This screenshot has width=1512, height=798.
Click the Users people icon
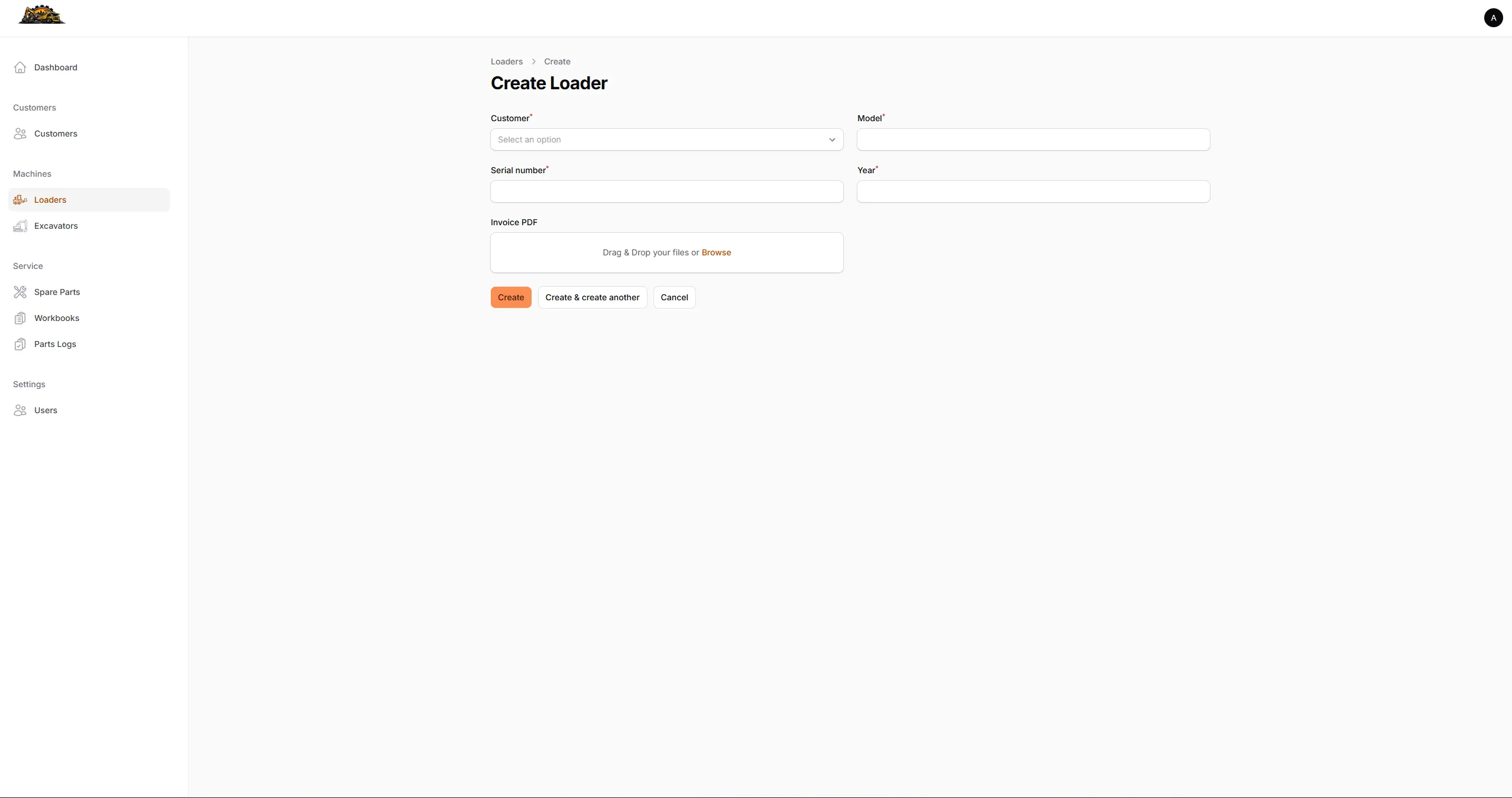point(20,410)
